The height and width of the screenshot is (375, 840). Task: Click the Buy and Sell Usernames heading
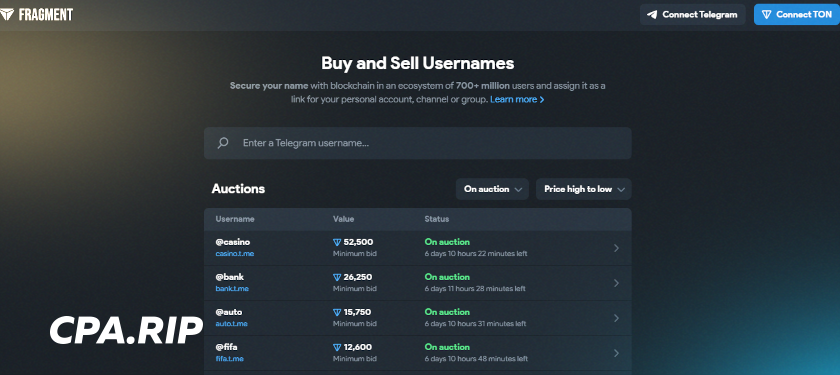tap(418, 63)
